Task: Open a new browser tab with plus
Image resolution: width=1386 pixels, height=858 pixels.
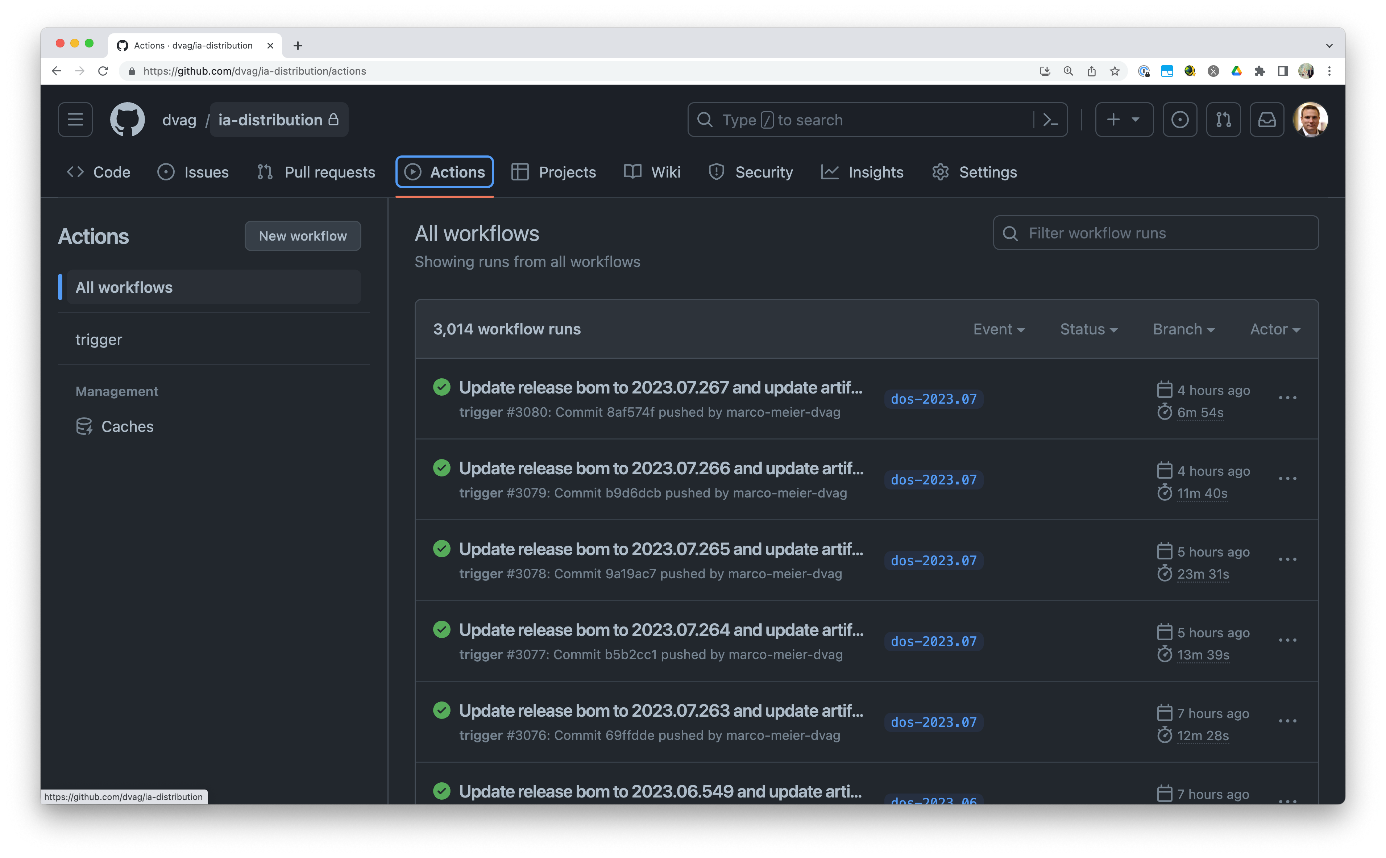Action: [x=298, y=45]
